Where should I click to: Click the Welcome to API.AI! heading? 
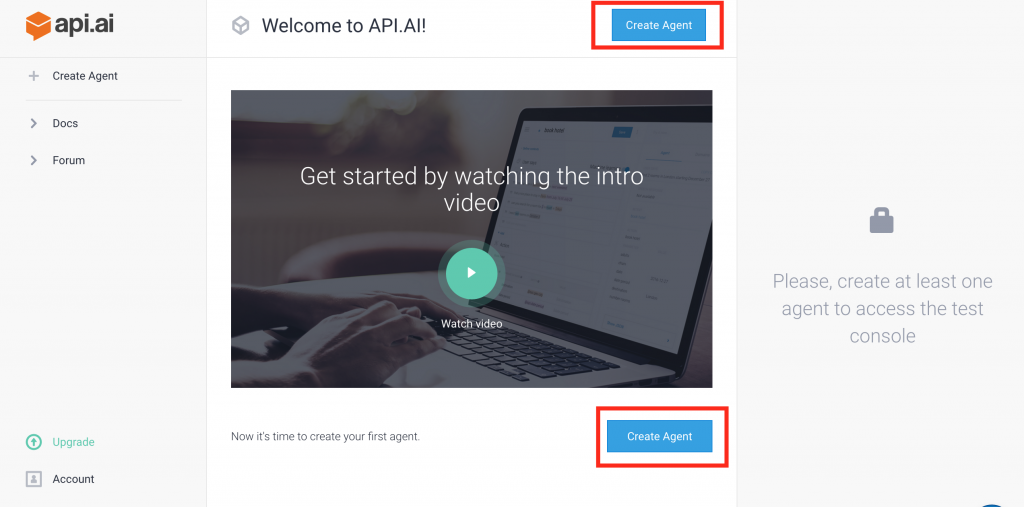coord(344,25)
